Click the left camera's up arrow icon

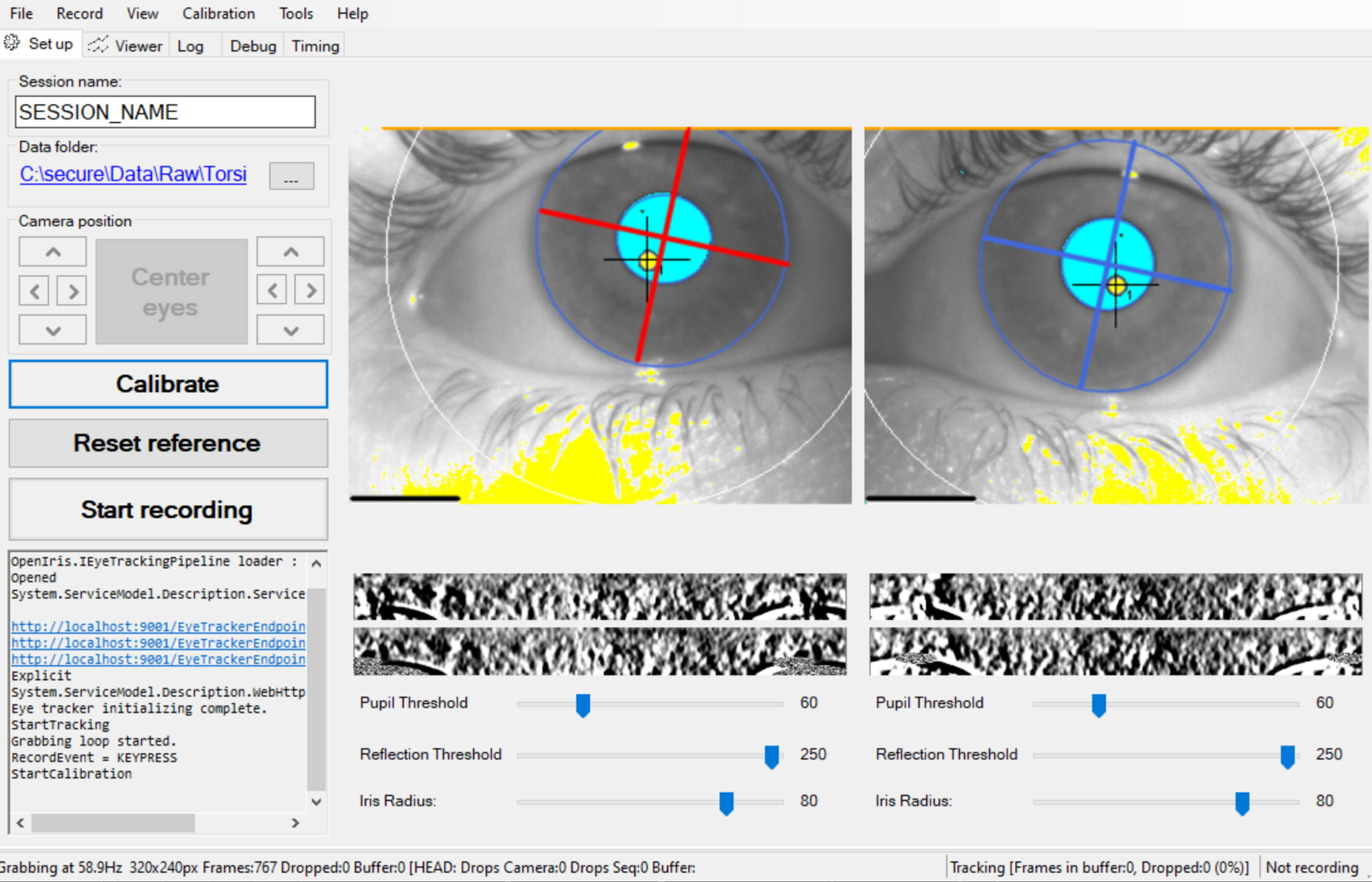[52, 251]
